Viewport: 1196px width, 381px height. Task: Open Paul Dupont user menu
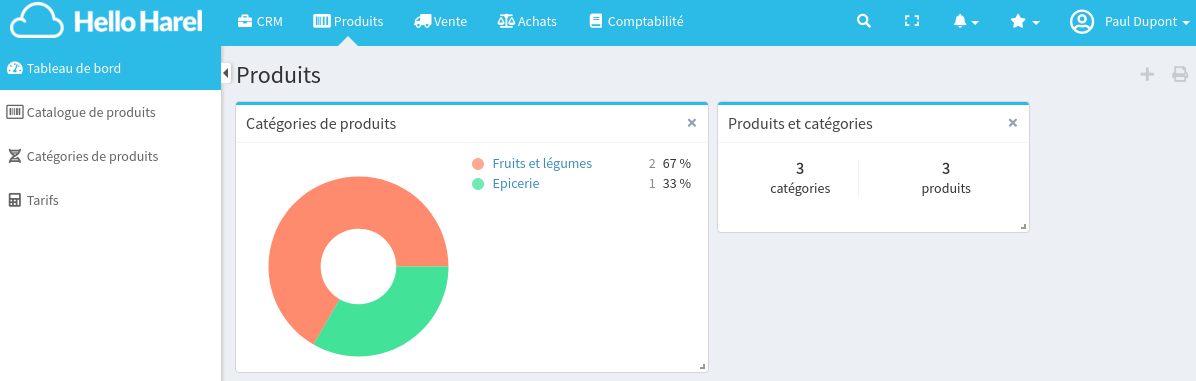tap(1129, 22)
